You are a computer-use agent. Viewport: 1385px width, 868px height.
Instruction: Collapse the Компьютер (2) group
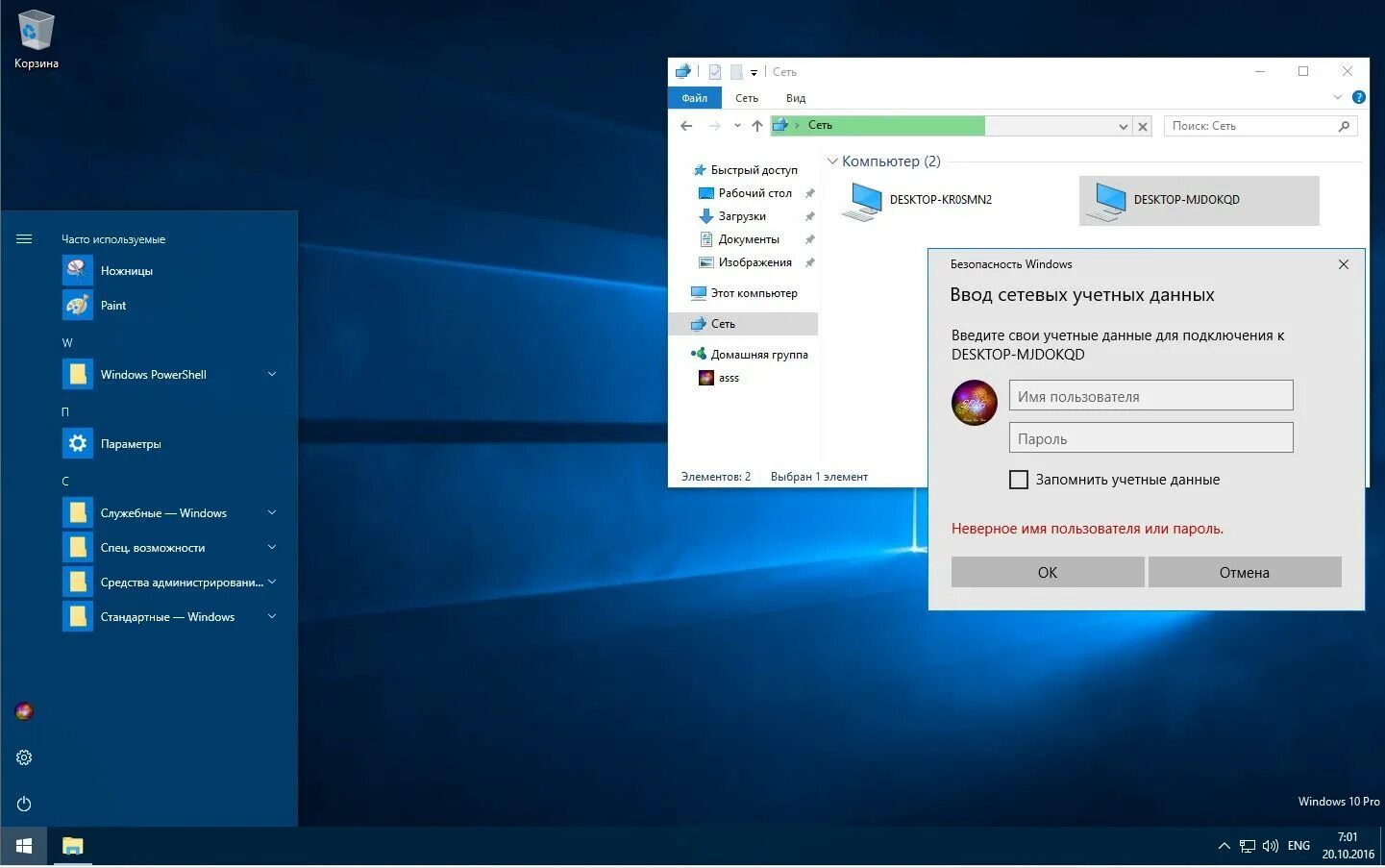pos(832,161)
